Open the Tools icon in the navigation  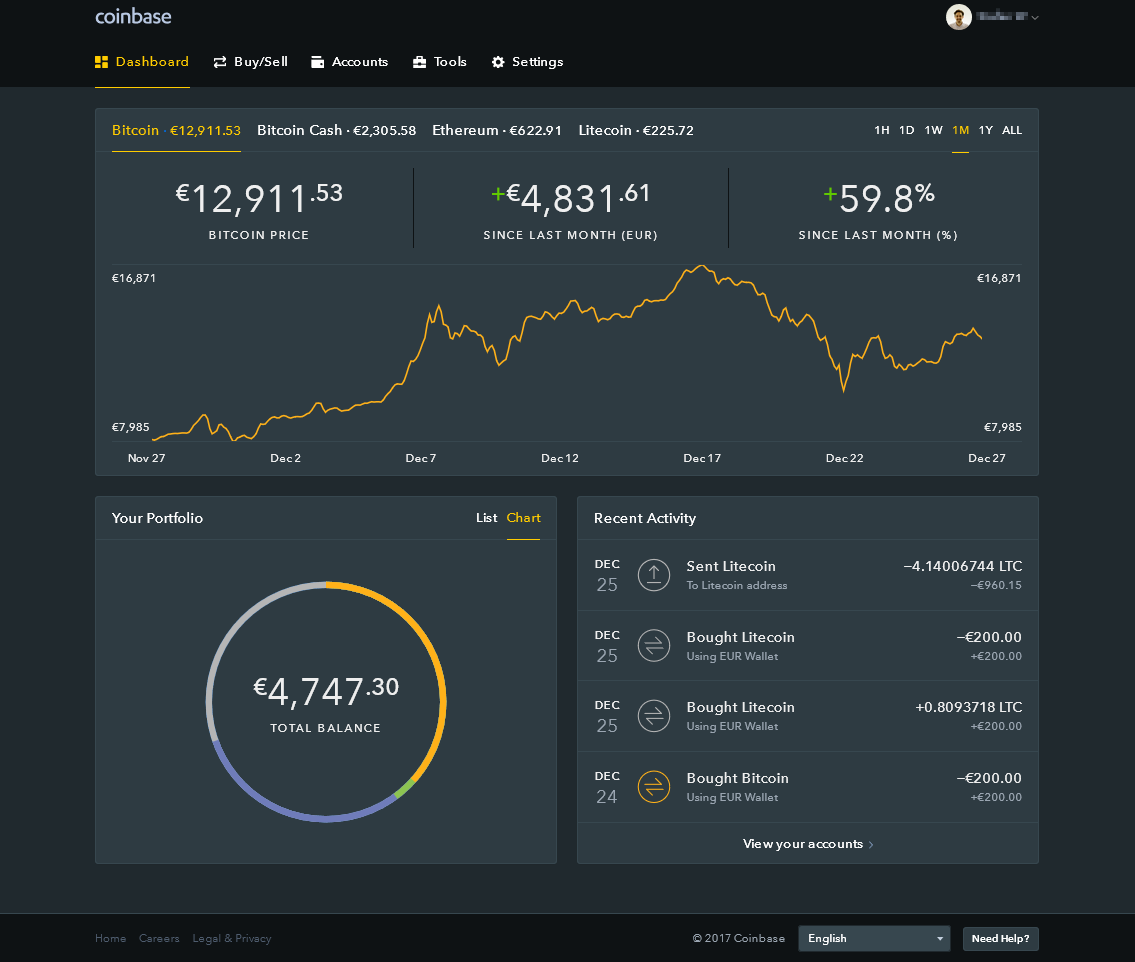(419, 61)
